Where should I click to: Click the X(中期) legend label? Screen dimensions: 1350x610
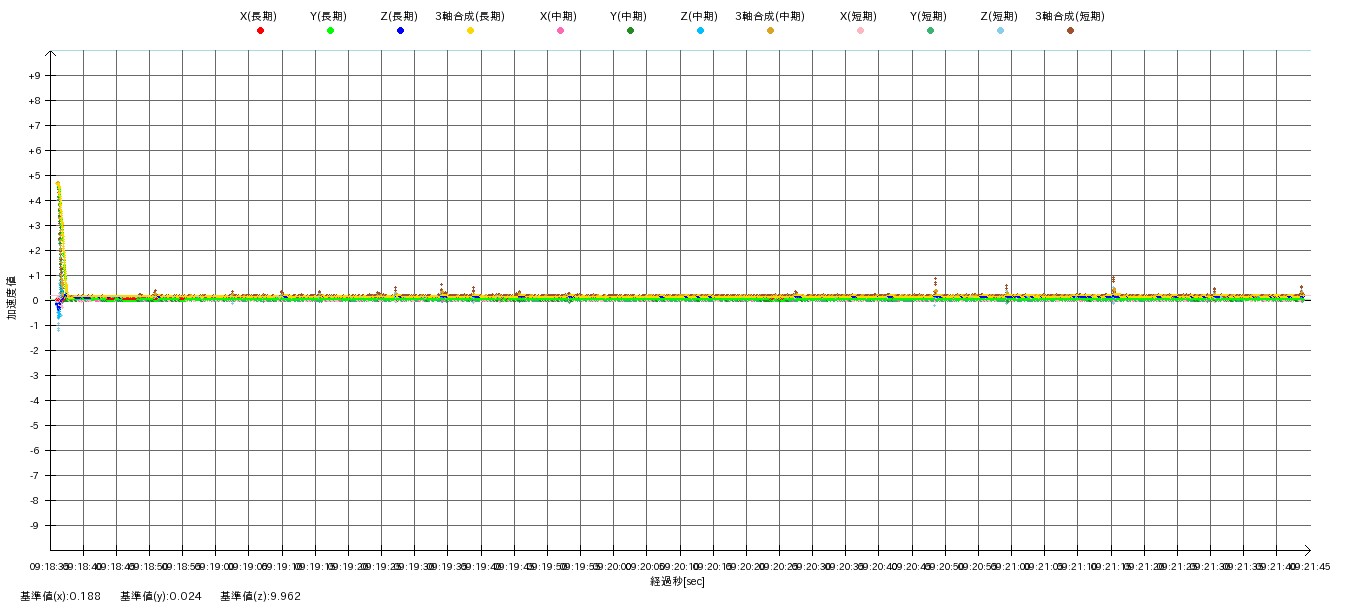point(558,16)
